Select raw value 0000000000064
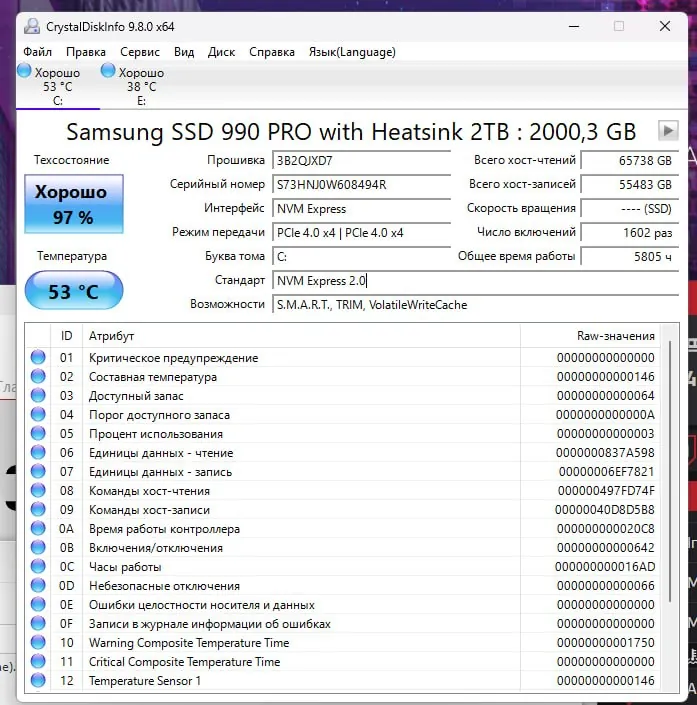 [606, 396]
